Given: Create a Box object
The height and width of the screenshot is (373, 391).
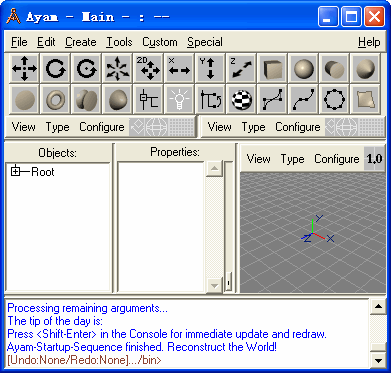Looking at the screenshot, I should [x=272, y=68].
